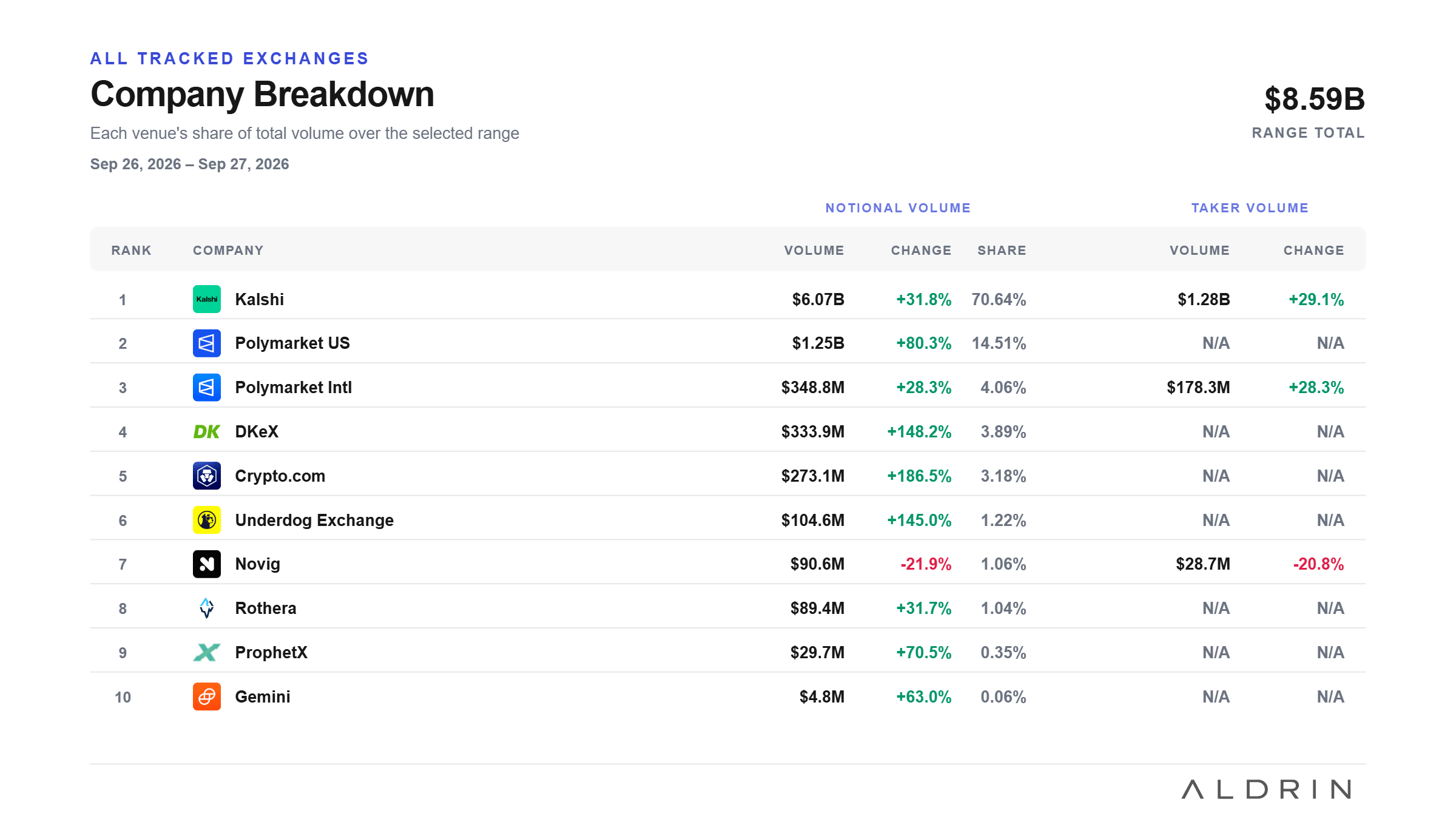The width and height of the screenshot is (1456, 819).
Task: Click the Polymarket Intl logo icon
Action: coord(207,387)
